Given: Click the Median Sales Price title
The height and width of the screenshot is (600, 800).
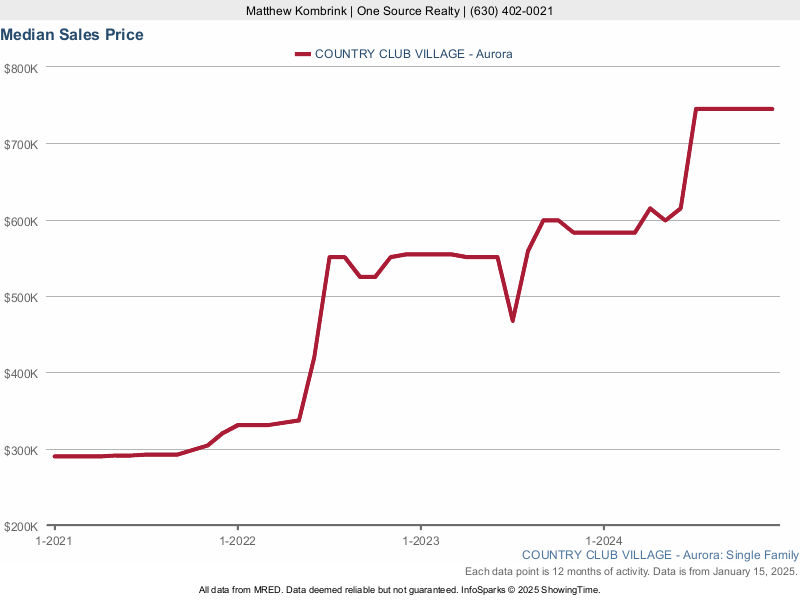Looking at the screenshot, I should click(x=72, y=35).
